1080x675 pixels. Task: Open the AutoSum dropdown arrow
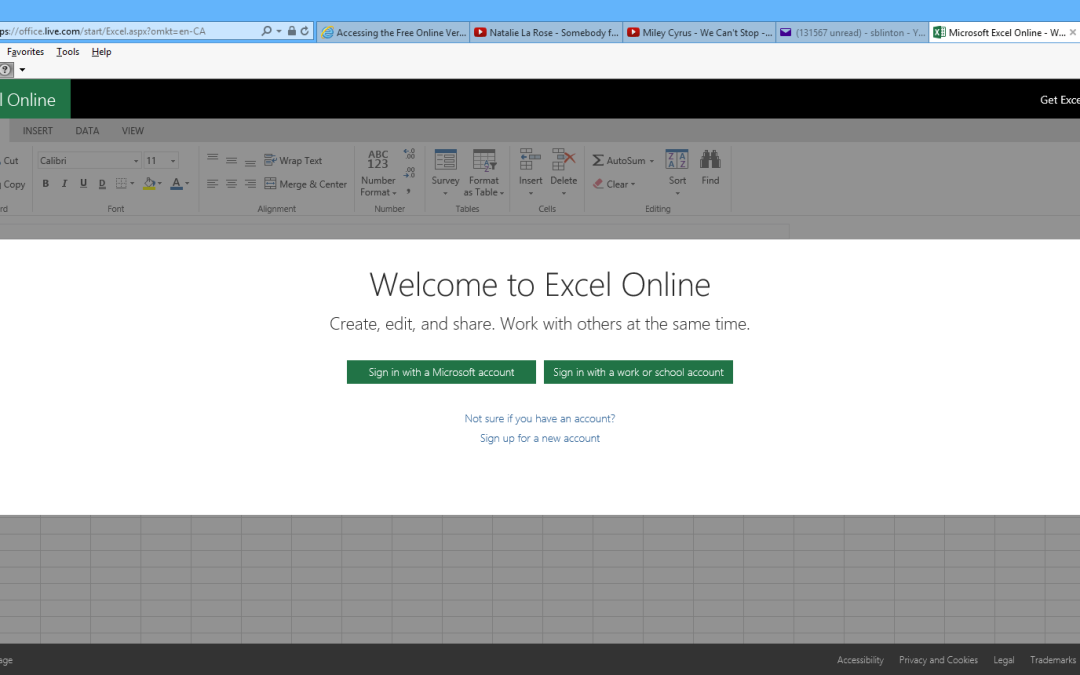click(652, 161)
